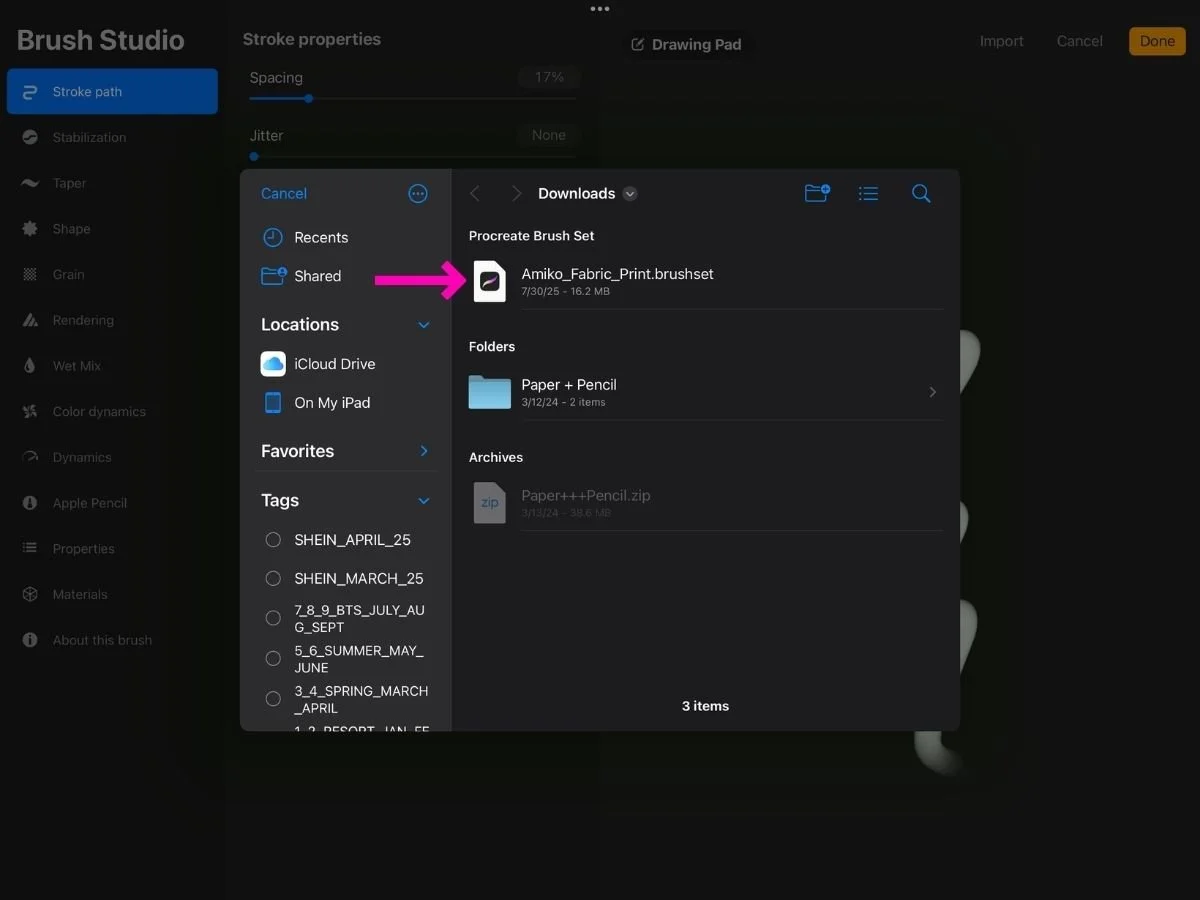Select the Stabilization icon
The image size is (1200, 900).
coord(30,137)
